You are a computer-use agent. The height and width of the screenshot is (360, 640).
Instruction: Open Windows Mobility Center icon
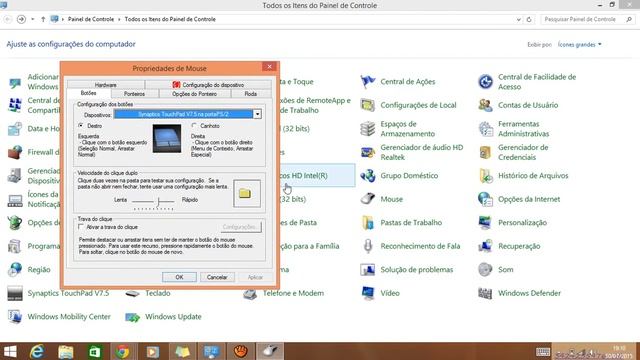point(15,317)
